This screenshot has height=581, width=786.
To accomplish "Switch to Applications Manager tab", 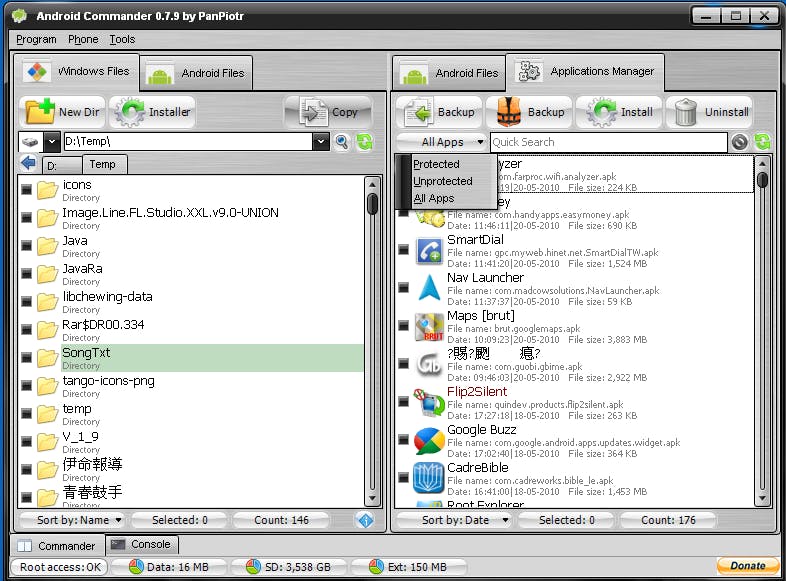I will (x=585, y=72).
